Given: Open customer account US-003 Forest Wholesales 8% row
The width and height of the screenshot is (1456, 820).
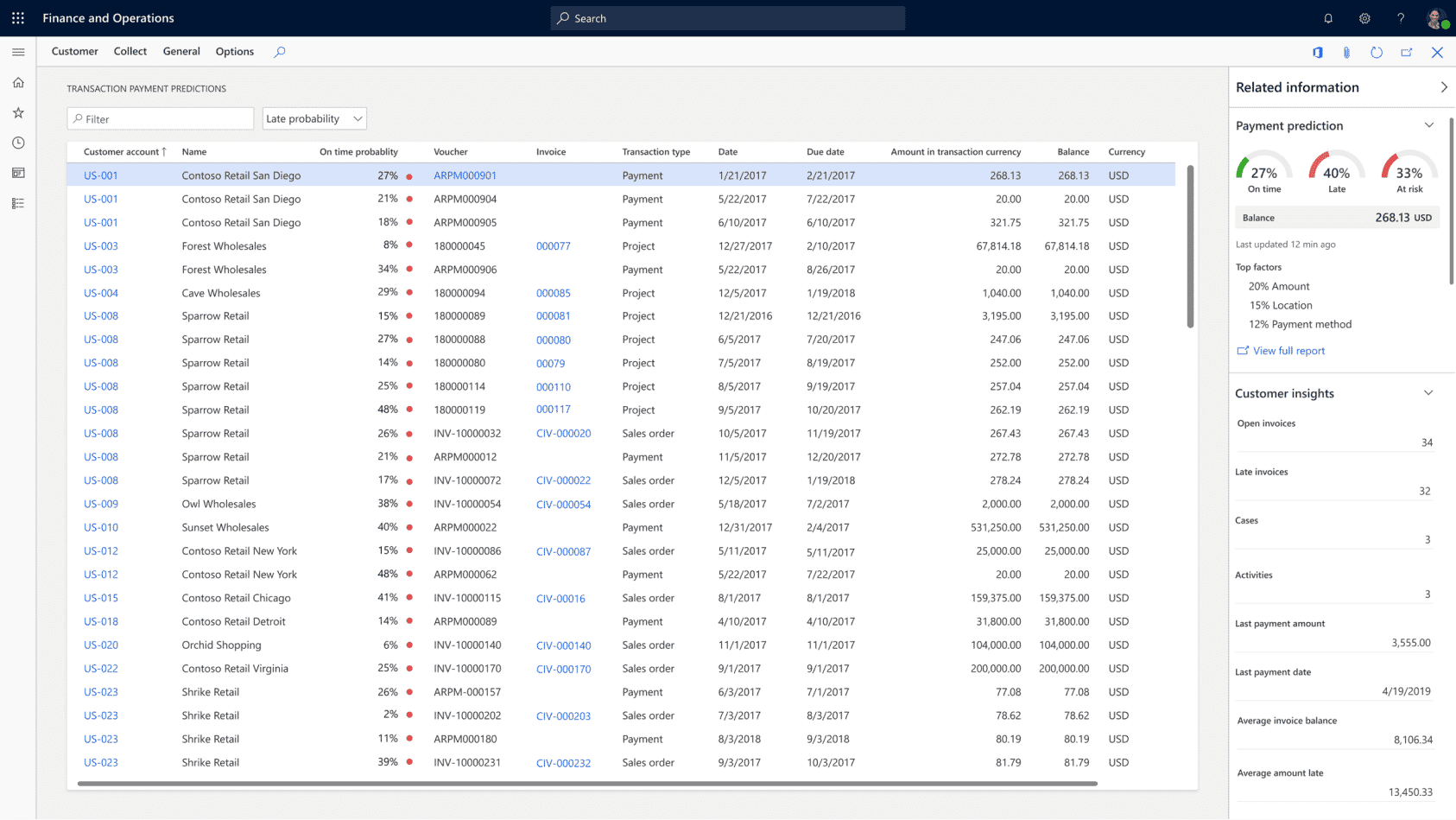Looking at the screenshot, I should point(101,246).
